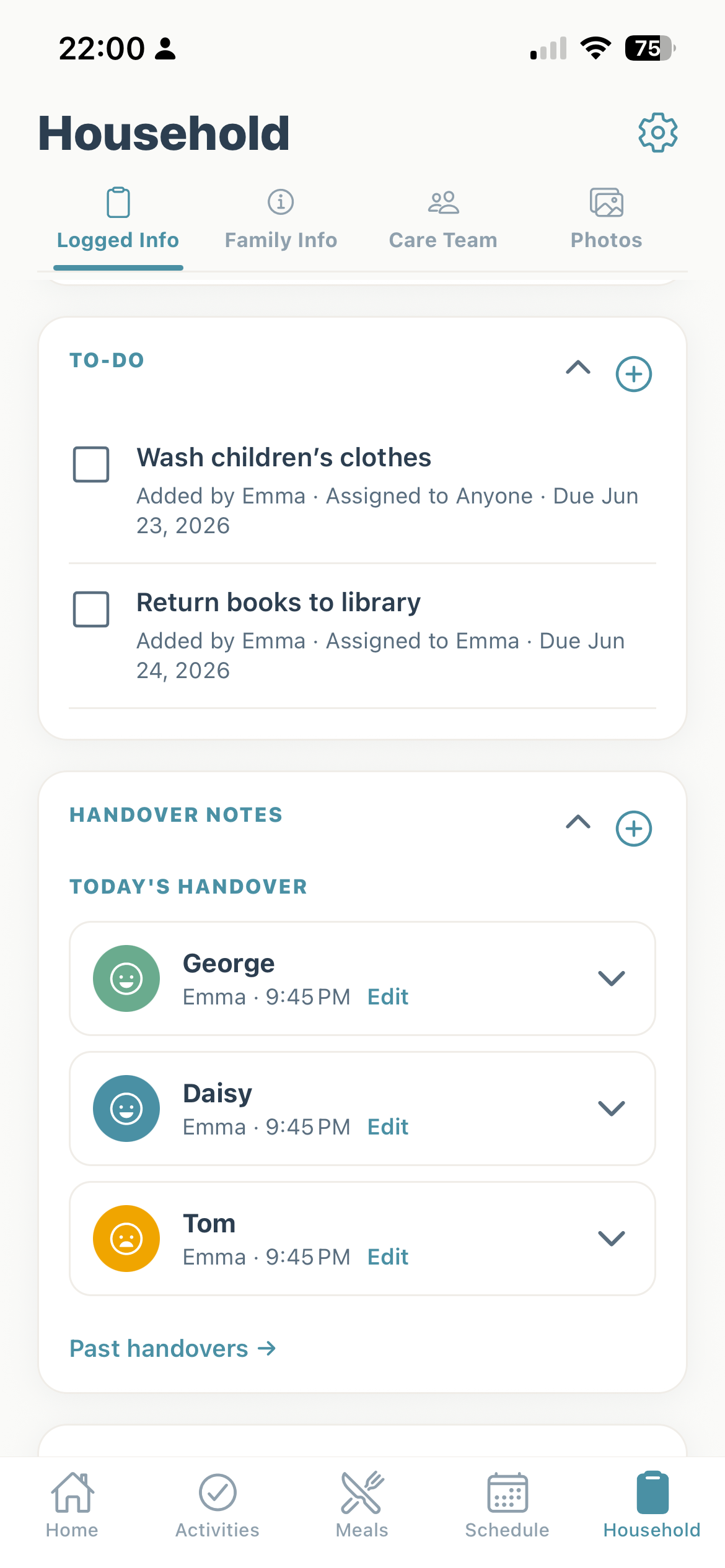Add a new to-do item
The image size is (725, 1568).
pos(633,374)
